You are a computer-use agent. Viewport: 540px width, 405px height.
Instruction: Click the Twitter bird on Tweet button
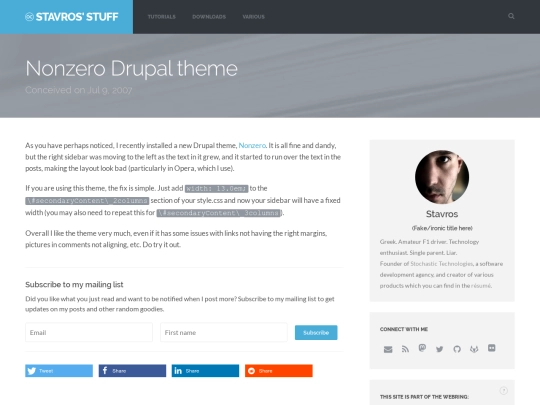pyautogui.click(x=32, y=371)
